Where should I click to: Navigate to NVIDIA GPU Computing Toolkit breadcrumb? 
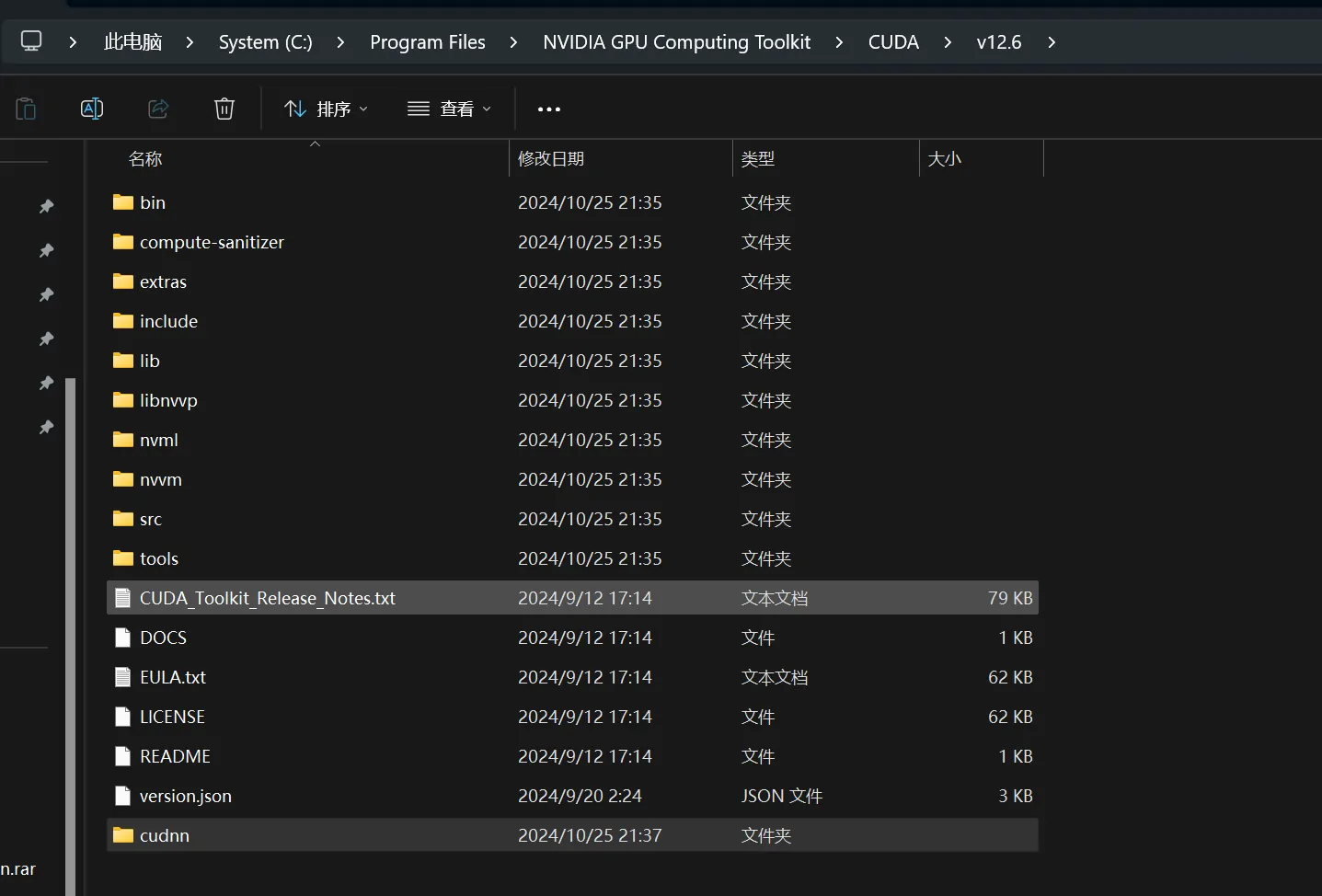coord(677,42)
